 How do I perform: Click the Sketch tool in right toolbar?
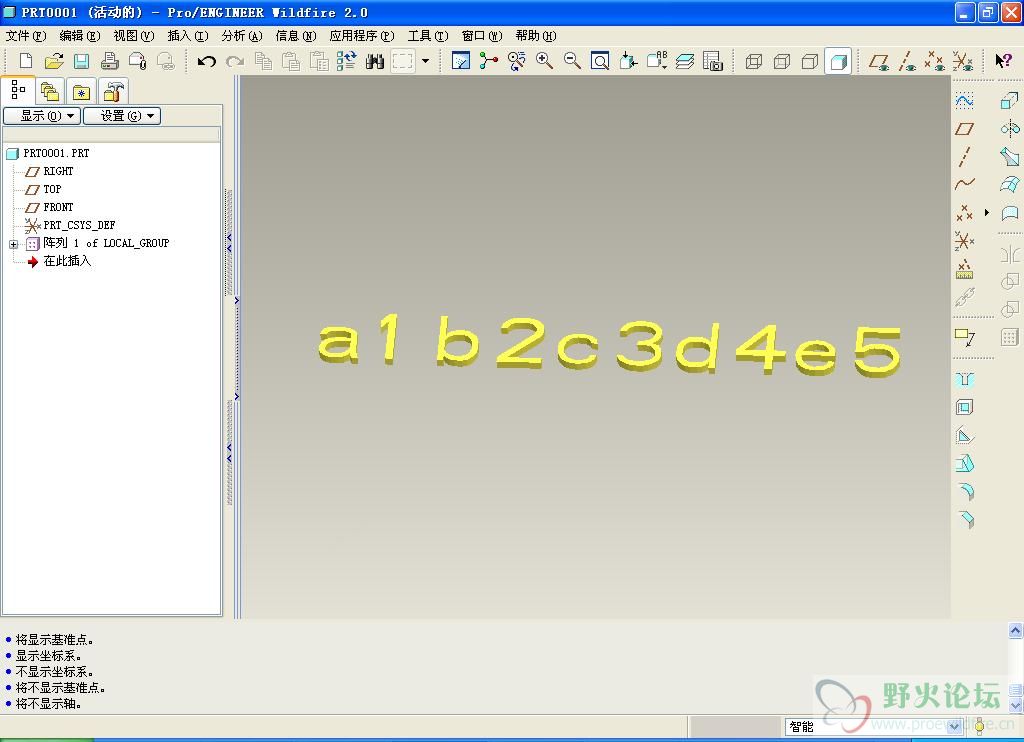pyautogui.click(x=965, y=101)
